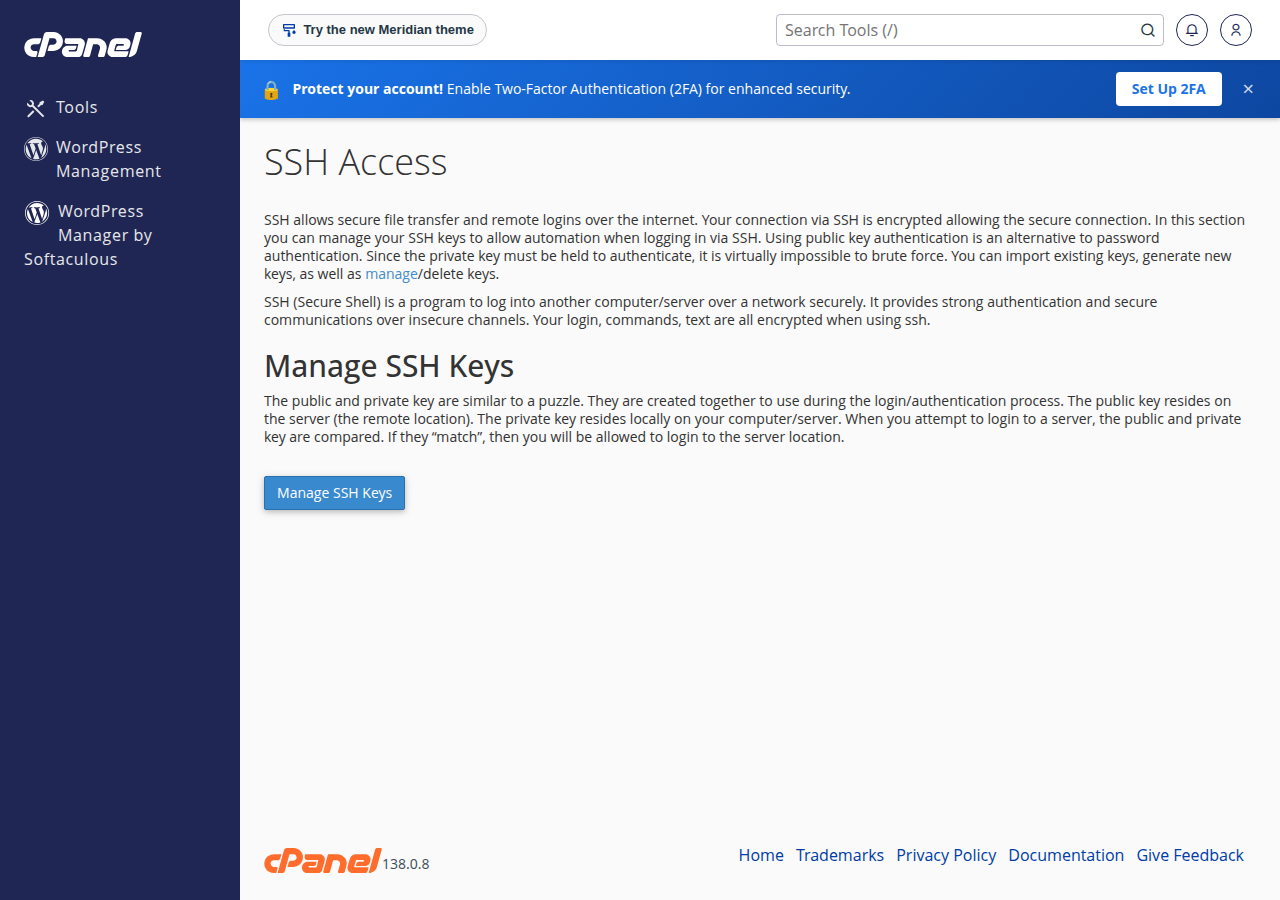Open the notifications bell icon

[1191, 30]
